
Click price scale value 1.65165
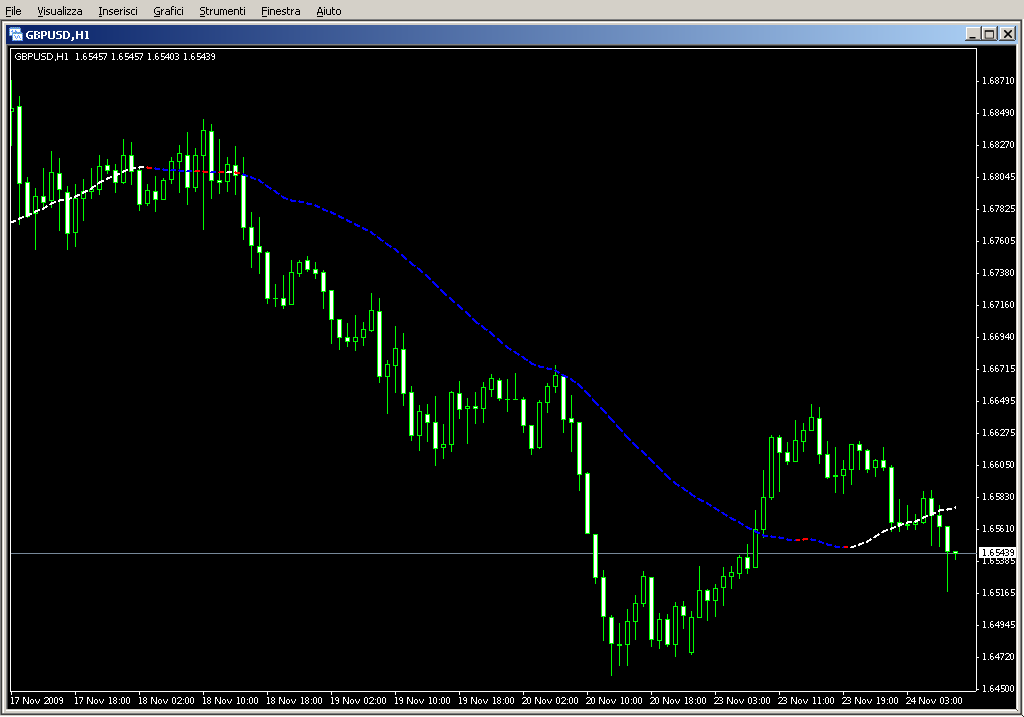click(x=999, y=593)
